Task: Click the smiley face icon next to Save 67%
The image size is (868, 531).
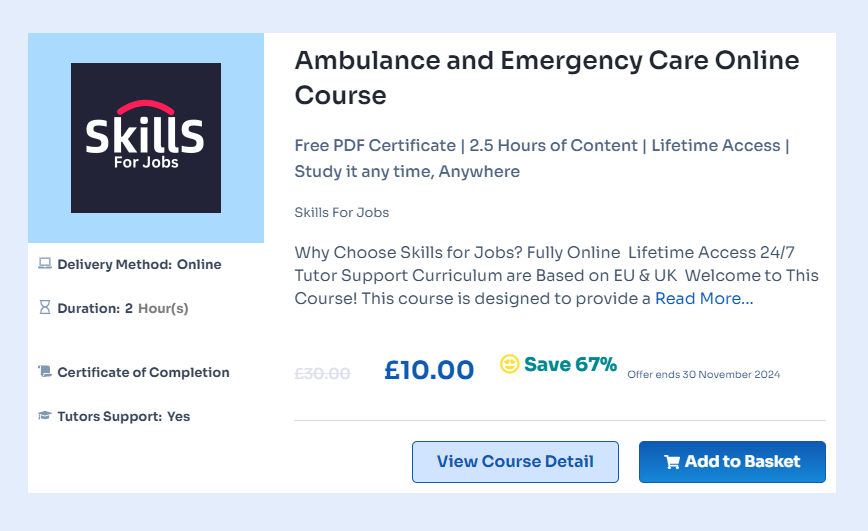Action: [509, 365]
